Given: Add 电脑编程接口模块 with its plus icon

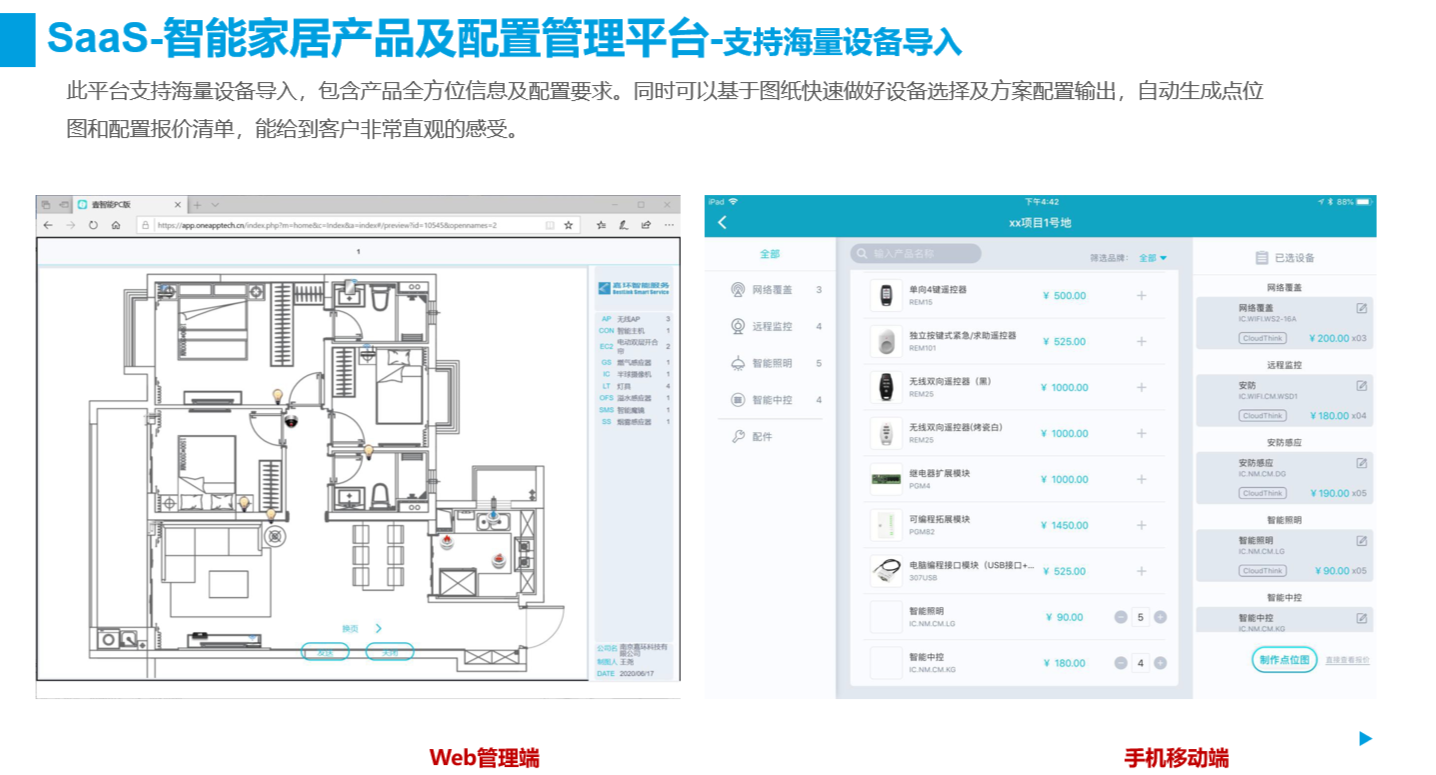Looking at the screenshot, I should [x=1141, y=571].
